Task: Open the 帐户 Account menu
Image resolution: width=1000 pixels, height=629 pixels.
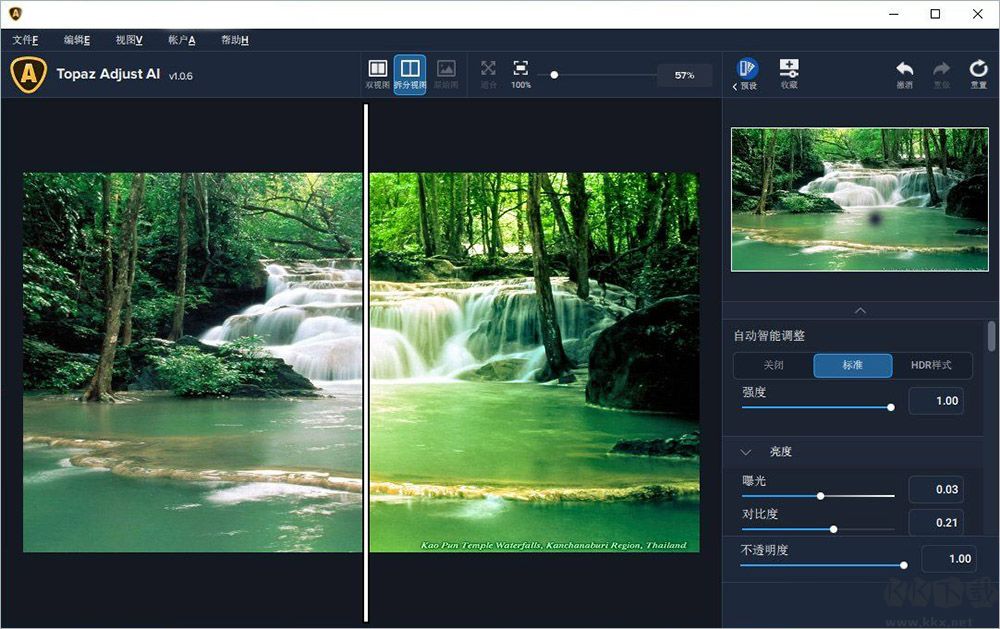Action: [x=181, y=40]
